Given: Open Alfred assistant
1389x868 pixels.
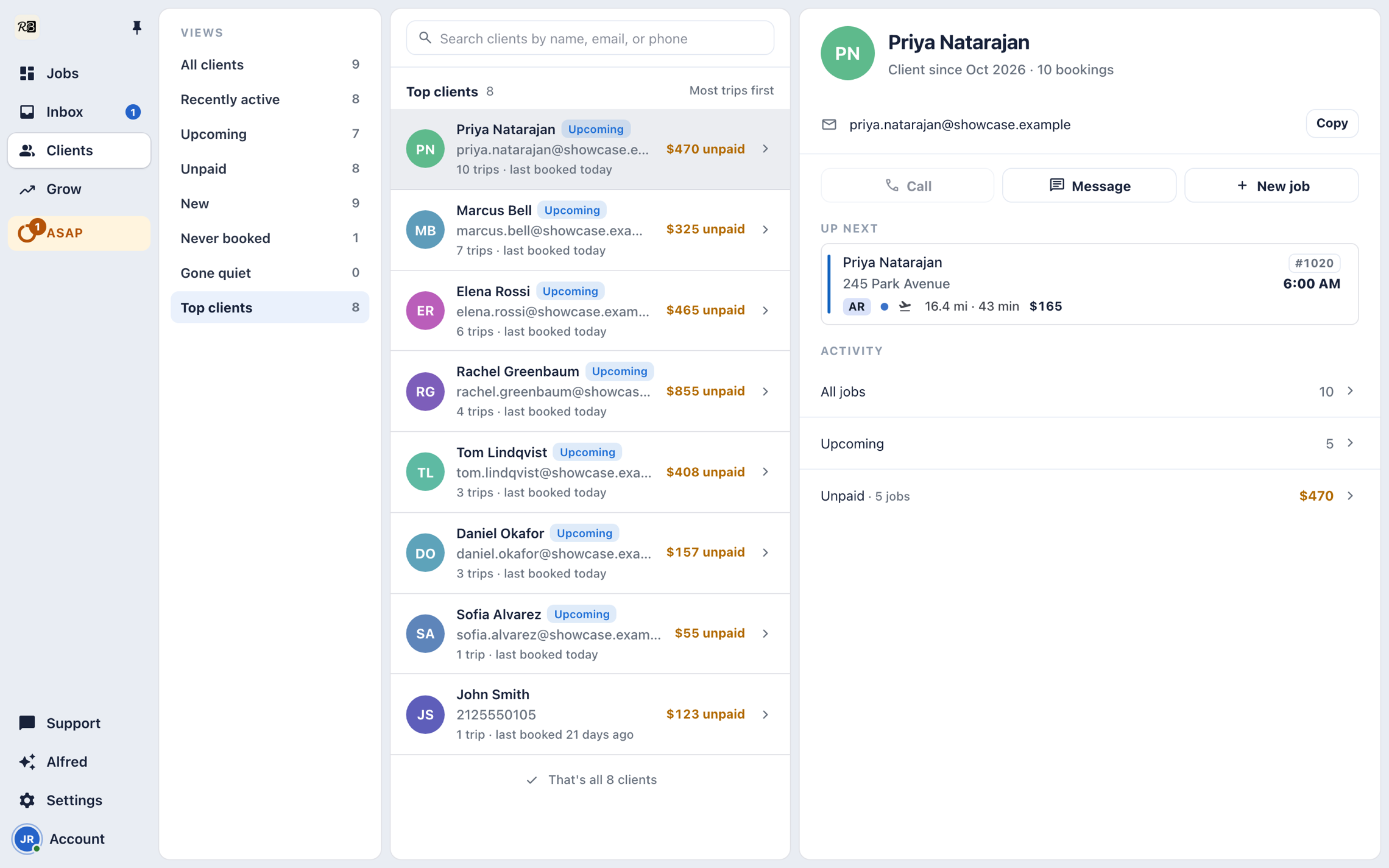Looking at the screenshot, I should 79,761.
